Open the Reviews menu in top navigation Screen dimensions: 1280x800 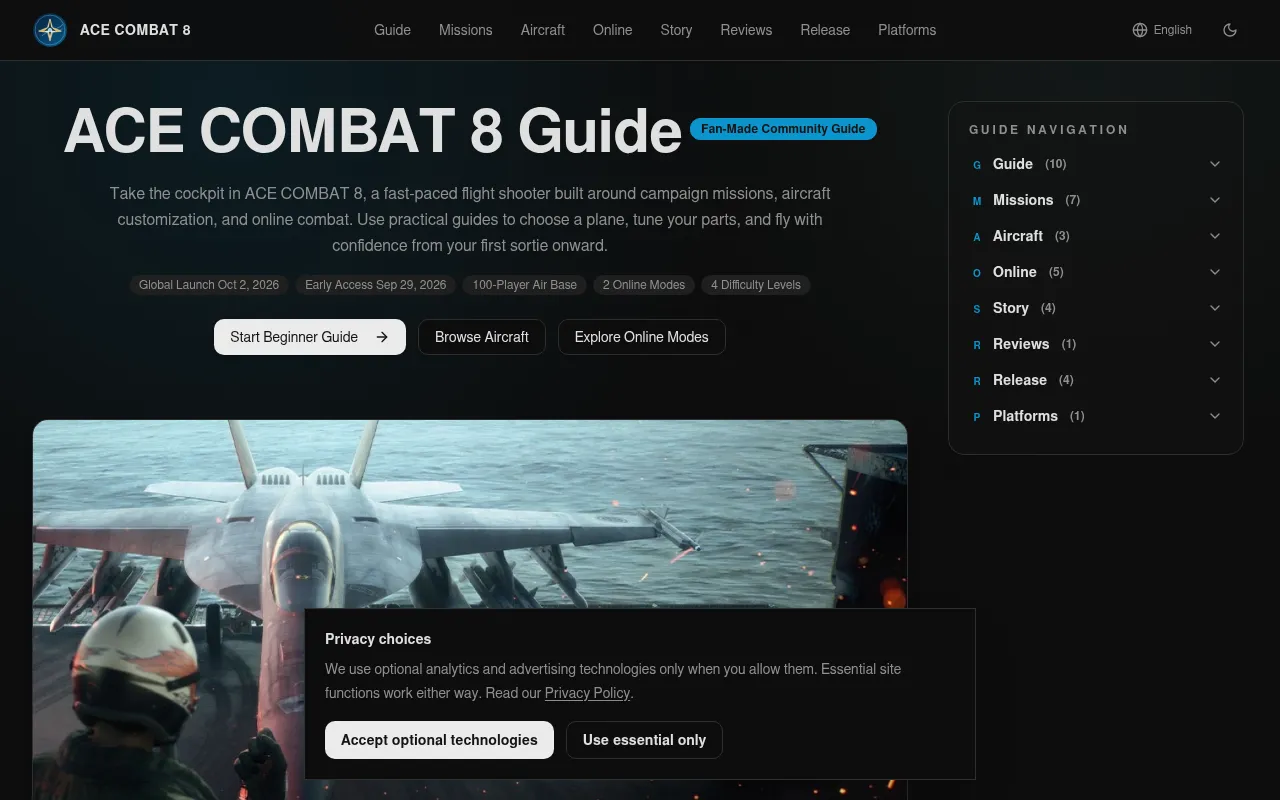coord(746,30)
